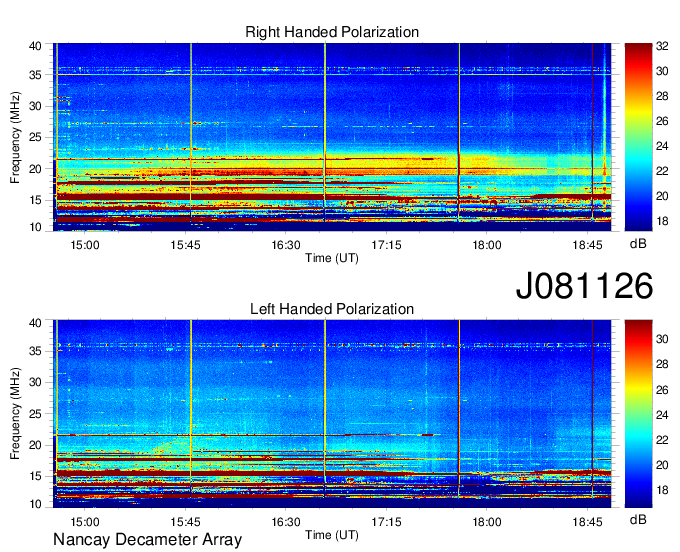Click the 15:45 tick under the bottom plot
The height and width of the screenshot is (552, 680).
coord(185,522)
